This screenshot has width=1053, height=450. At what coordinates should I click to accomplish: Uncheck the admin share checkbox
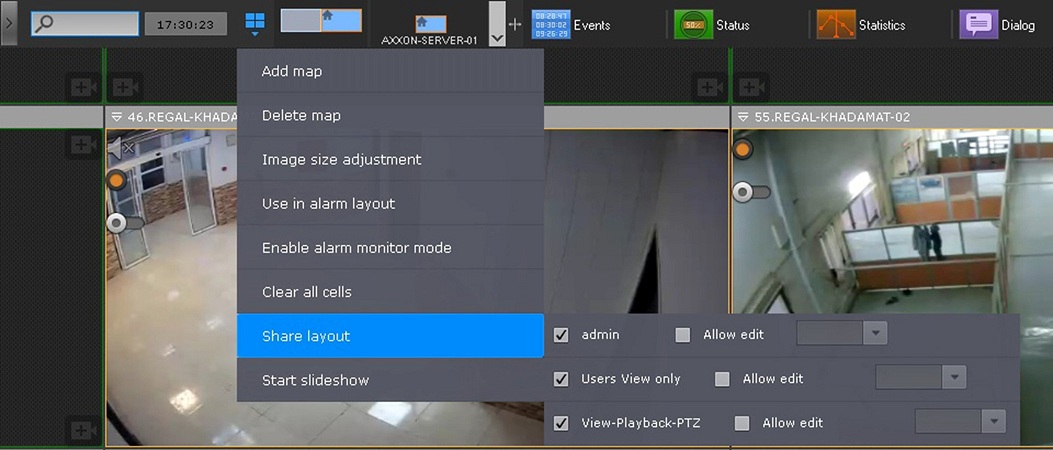(561, 335)
